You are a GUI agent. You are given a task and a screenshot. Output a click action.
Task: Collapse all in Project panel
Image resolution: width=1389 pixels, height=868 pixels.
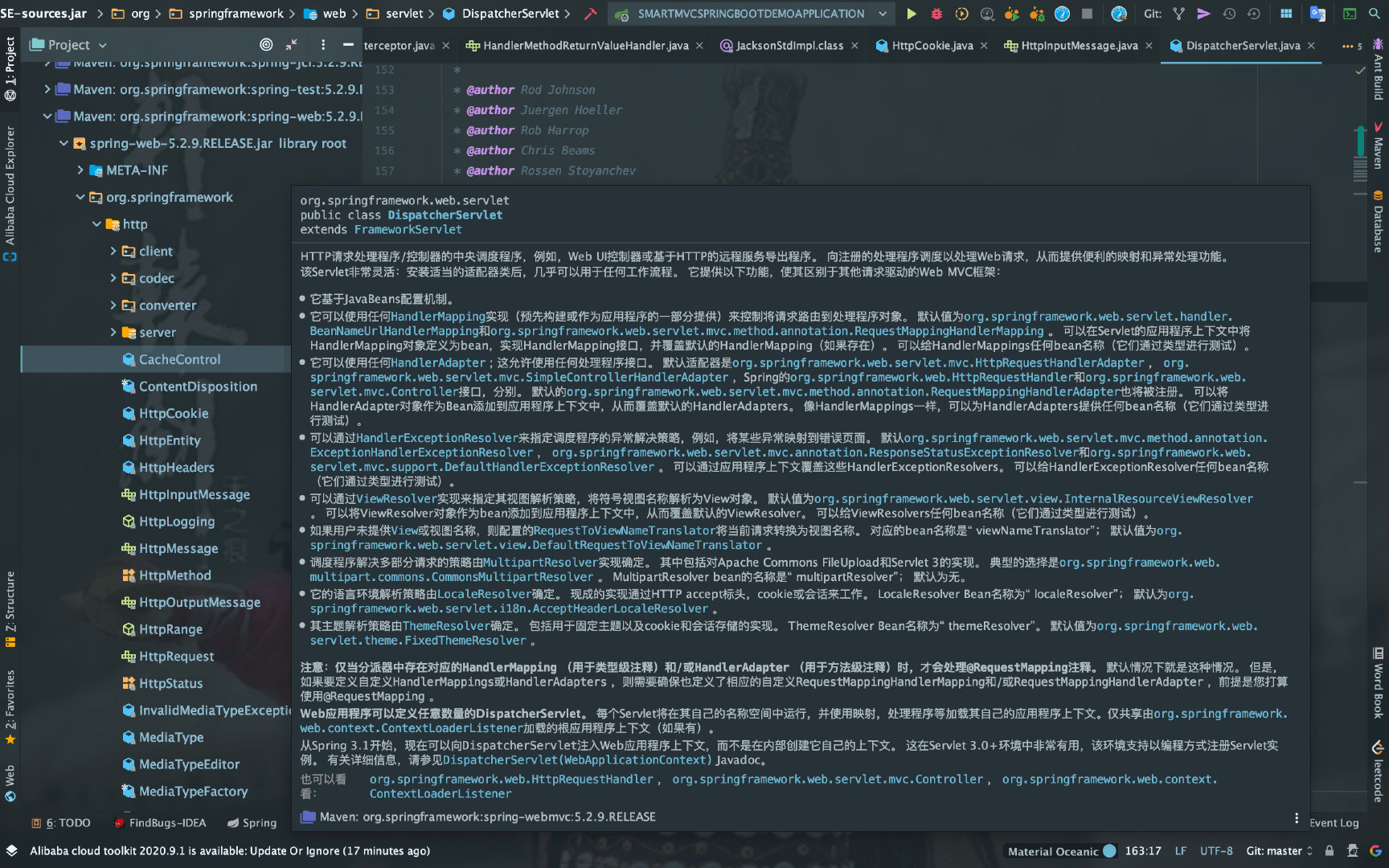(291, 45)
